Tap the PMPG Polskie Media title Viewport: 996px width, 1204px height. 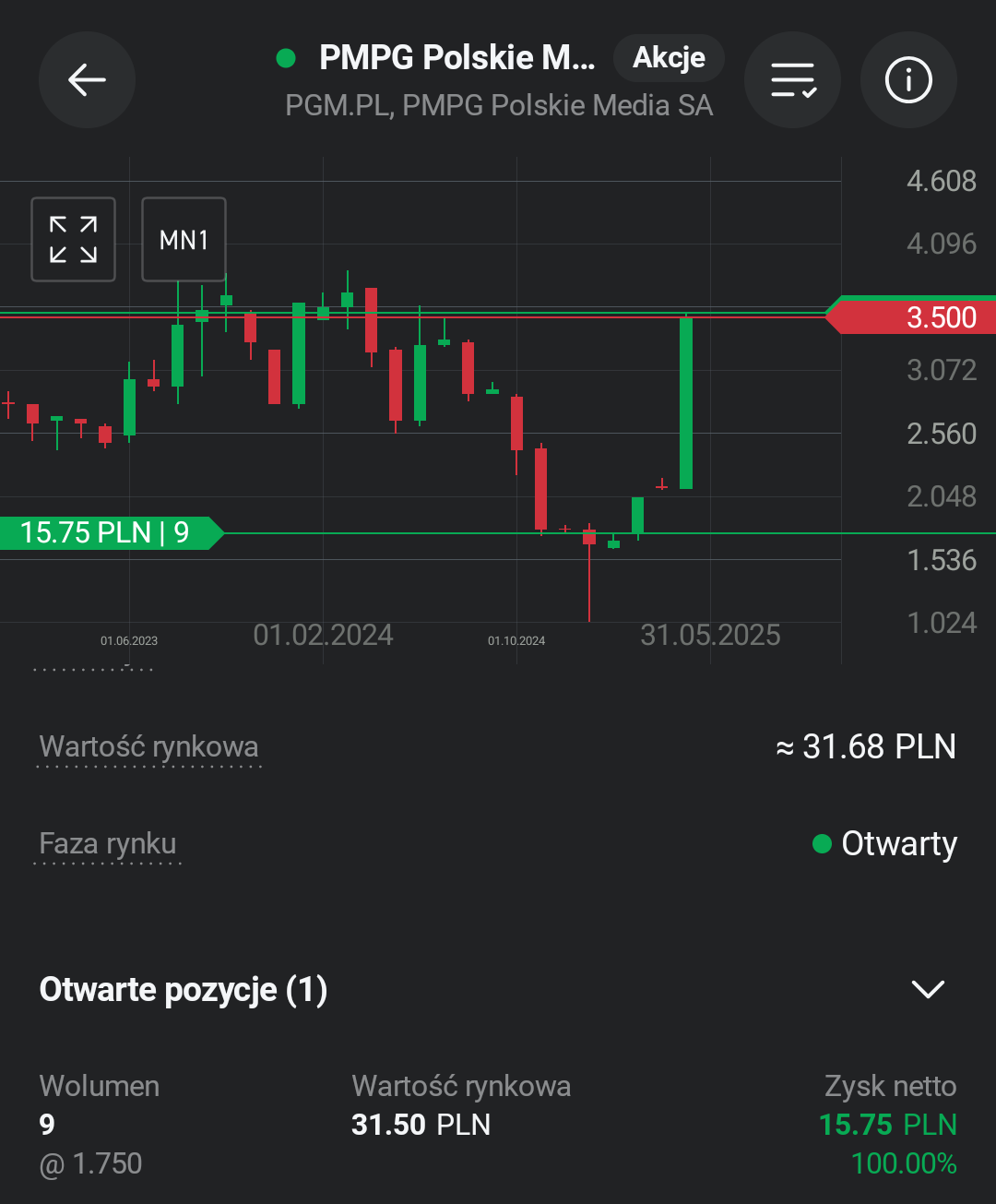456,58
